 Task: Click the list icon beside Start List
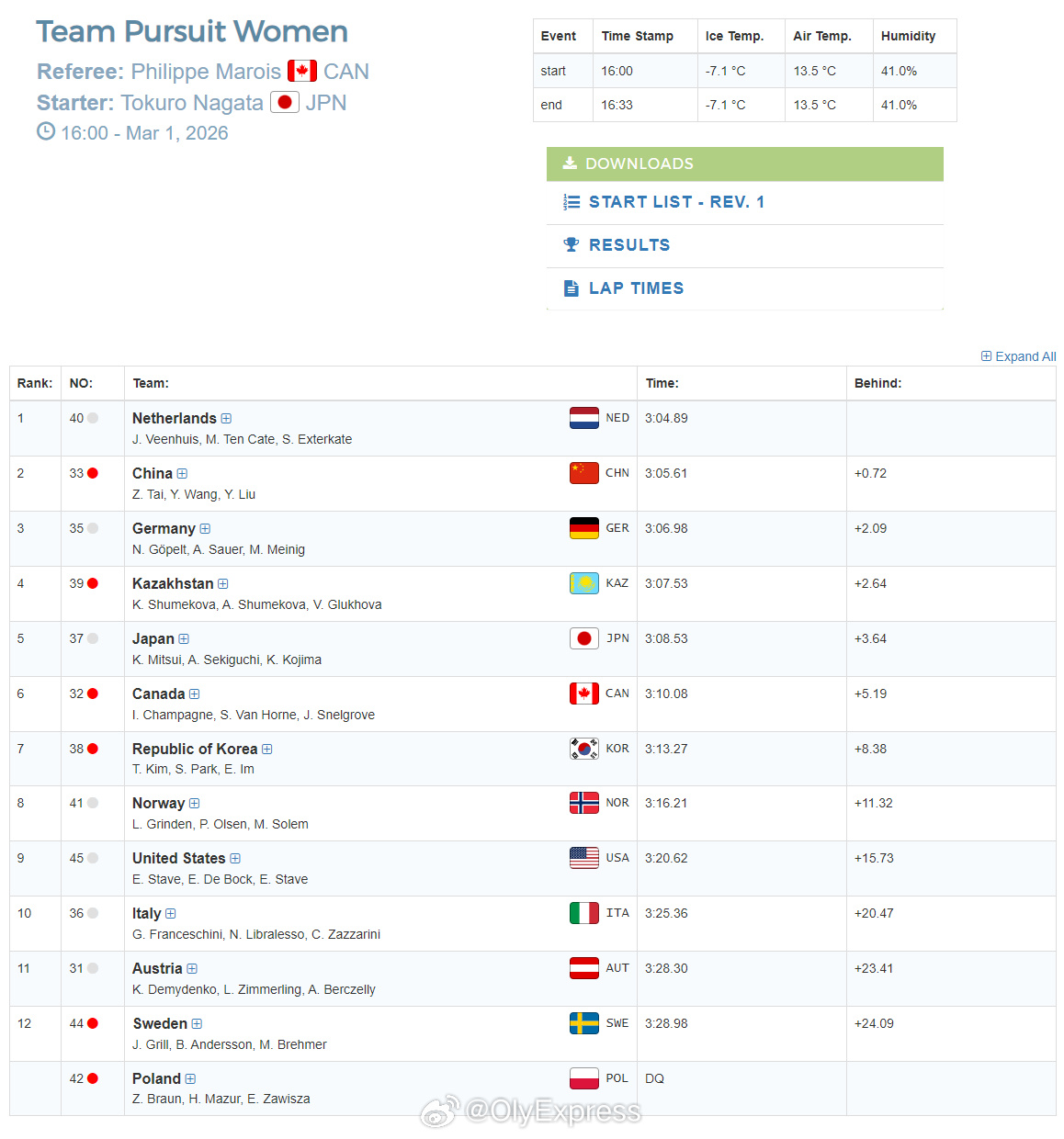(572, 202)
